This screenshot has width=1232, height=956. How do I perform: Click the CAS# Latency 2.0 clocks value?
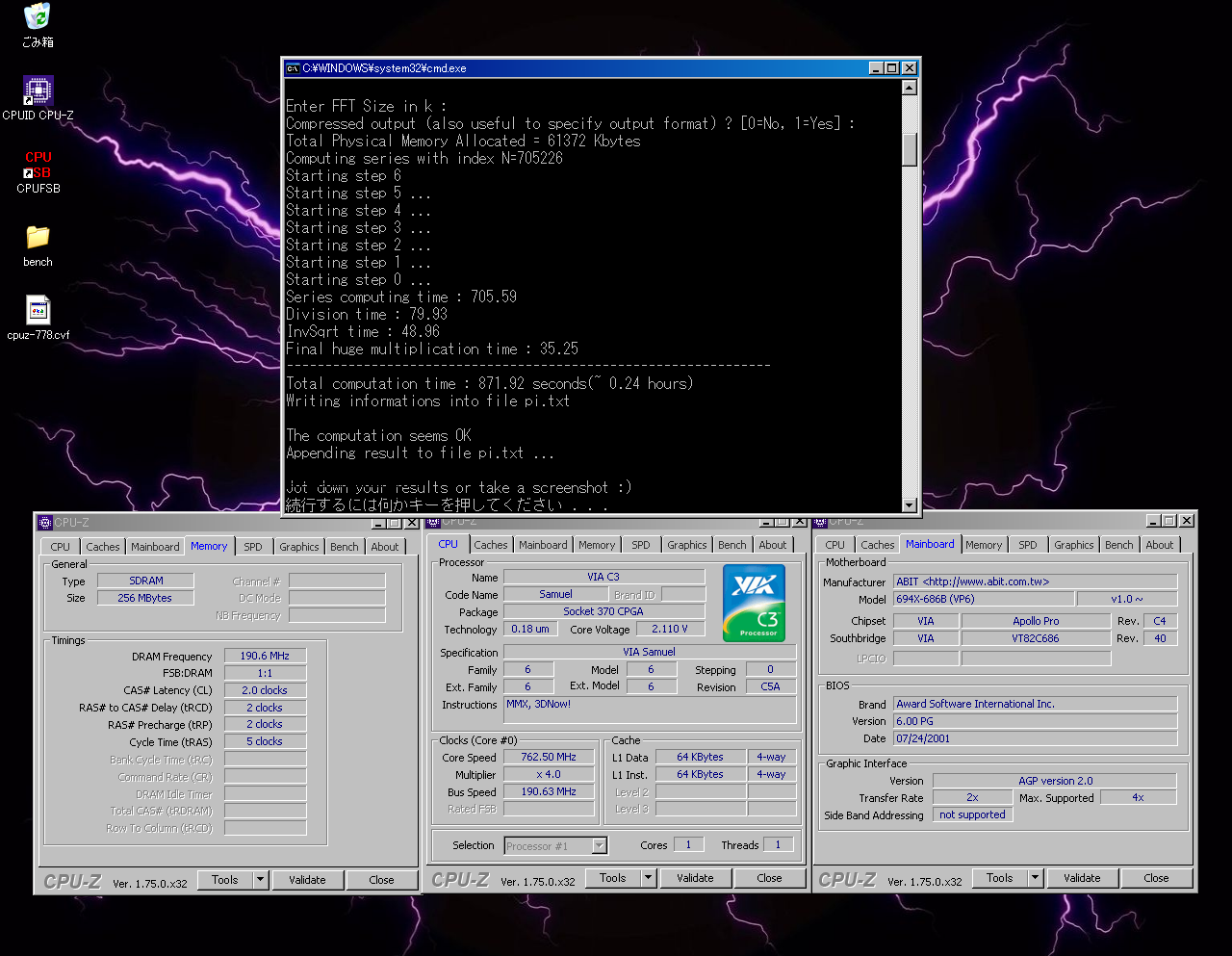[265, 690]
